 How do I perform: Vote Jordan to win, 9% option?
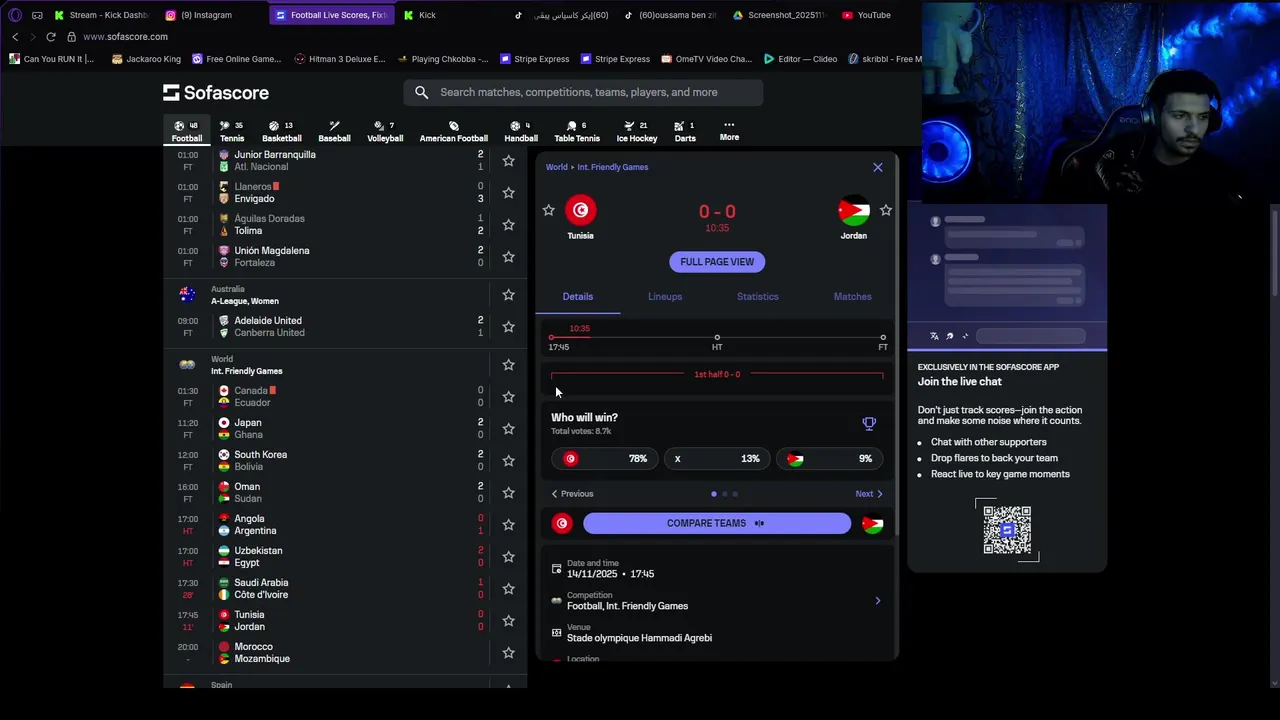830,459
